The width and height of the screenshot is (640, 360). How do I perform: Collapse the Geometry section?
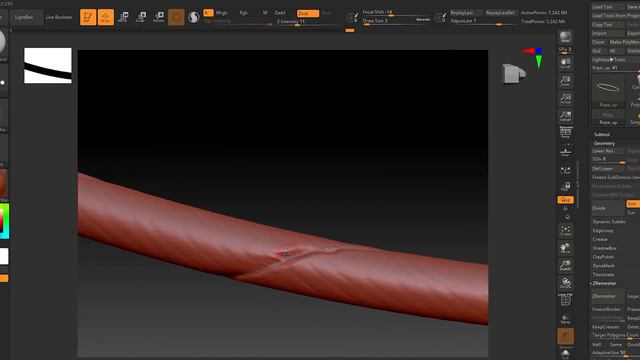pos(604,143)
